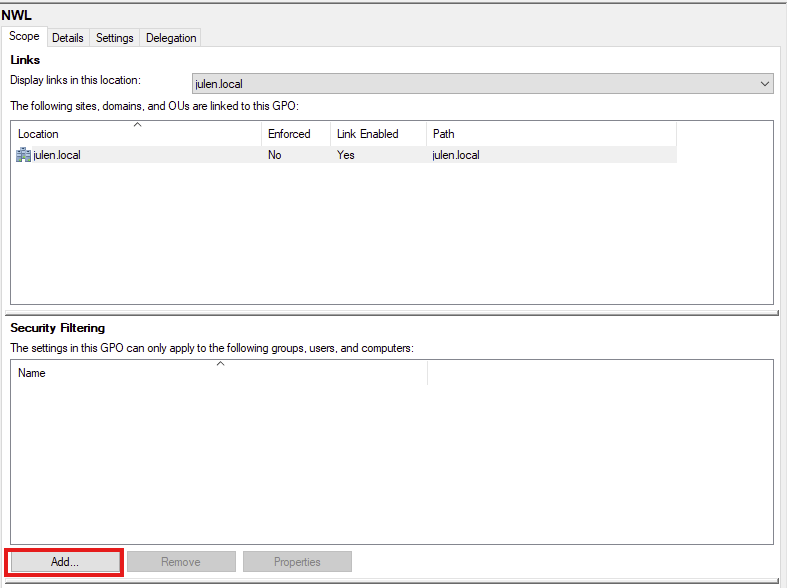The height and width of the screenshot is (588, 787).
Task: Click the Link Enabled column header
Action: [x=367, y=134]
